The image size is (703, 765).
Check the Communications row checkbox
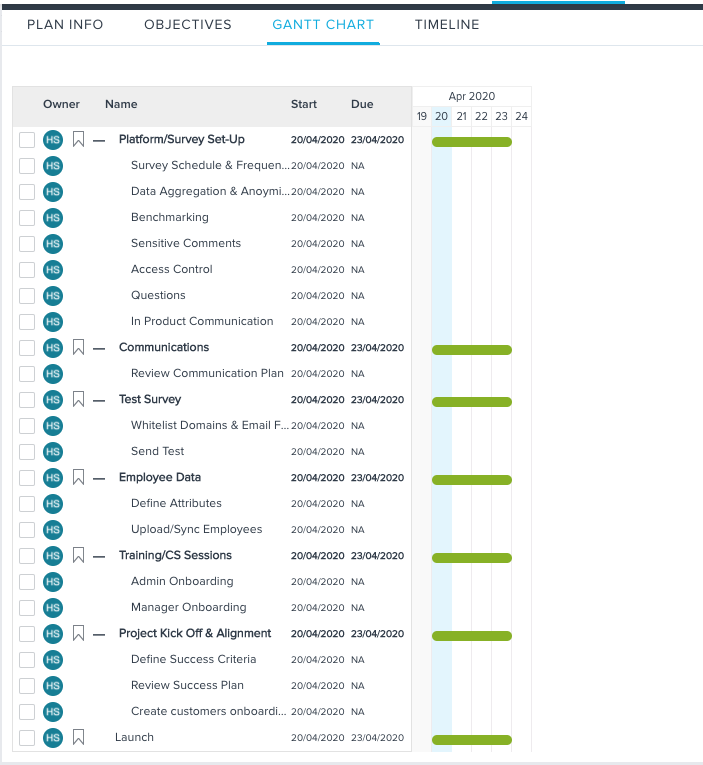27,348
